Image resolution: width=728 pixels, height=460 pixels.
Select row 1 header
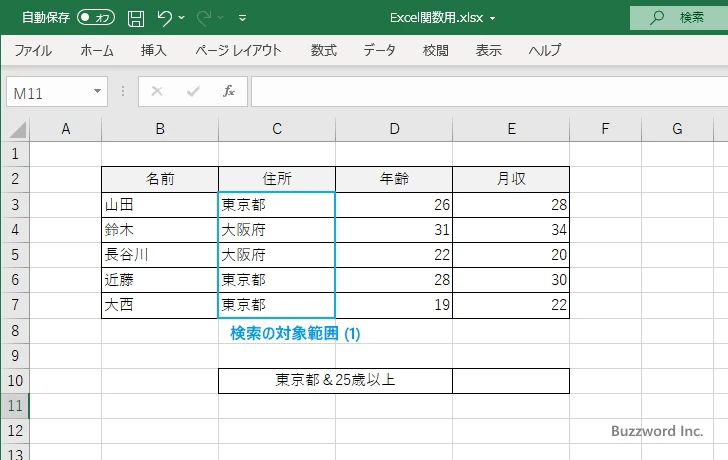click(x=15, y=154)
